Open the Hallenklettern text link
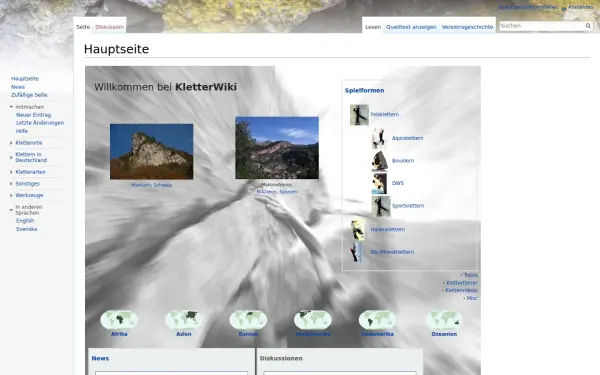The width and height of the screenshot is (600, 375). click(388, 229)
